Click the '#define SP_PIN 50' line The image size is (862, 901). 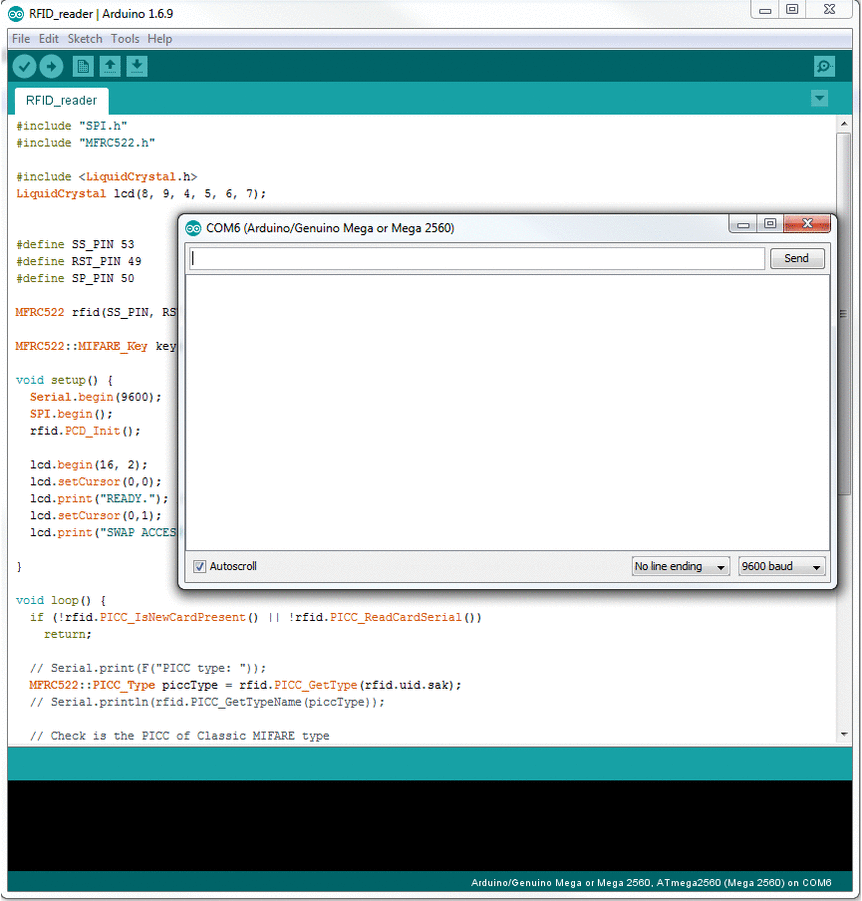(x=75, y=278)
